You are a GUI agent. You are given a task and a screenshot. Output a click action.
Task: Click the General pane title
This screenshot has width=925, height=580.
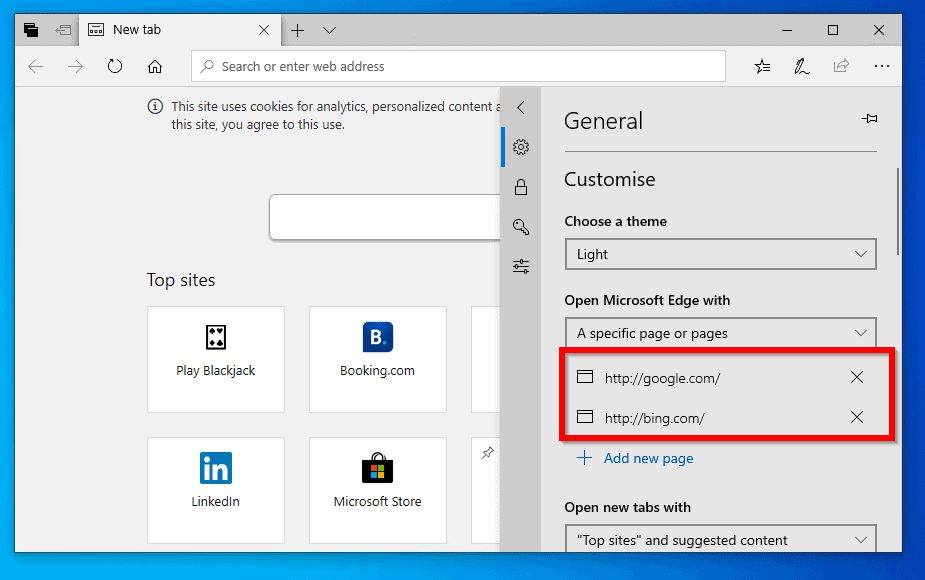(x=603, y=121)
